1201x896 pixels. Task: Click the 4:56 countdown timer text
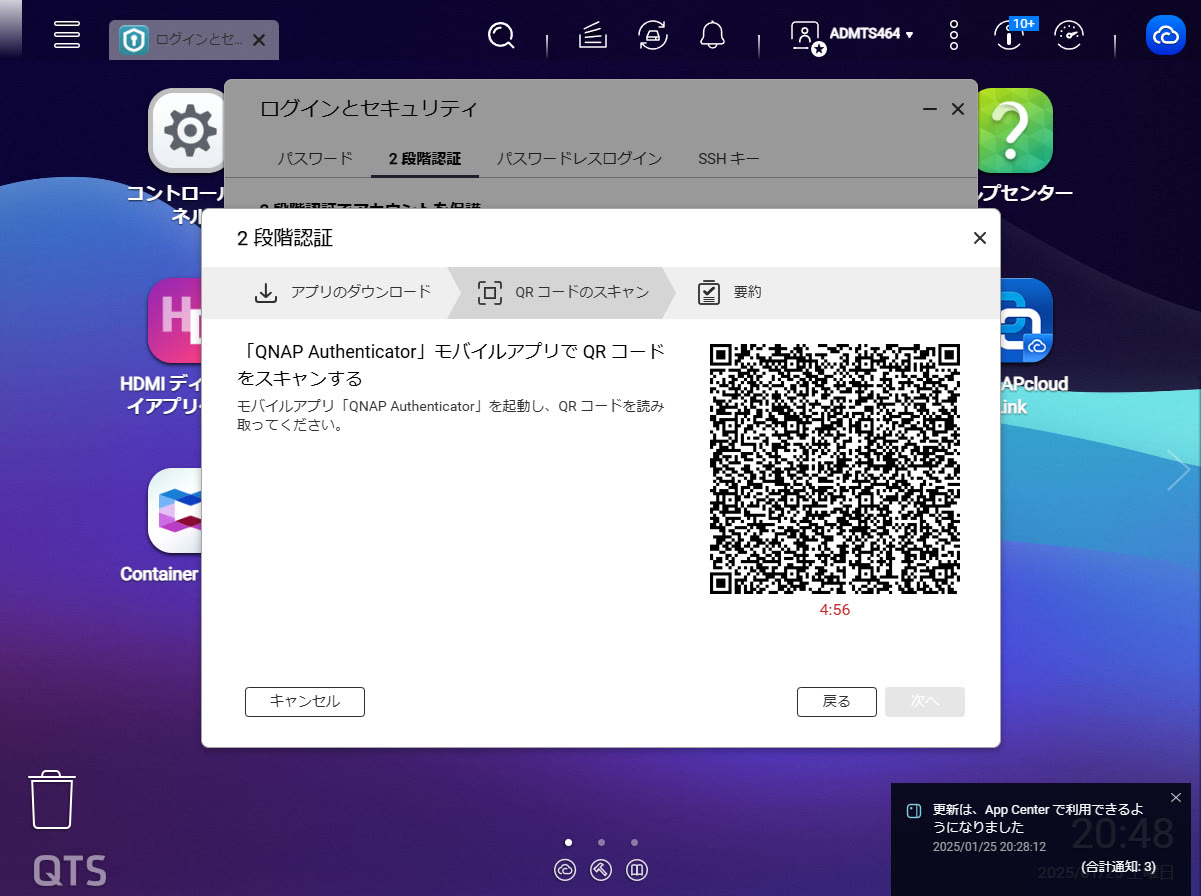(834, 610)
